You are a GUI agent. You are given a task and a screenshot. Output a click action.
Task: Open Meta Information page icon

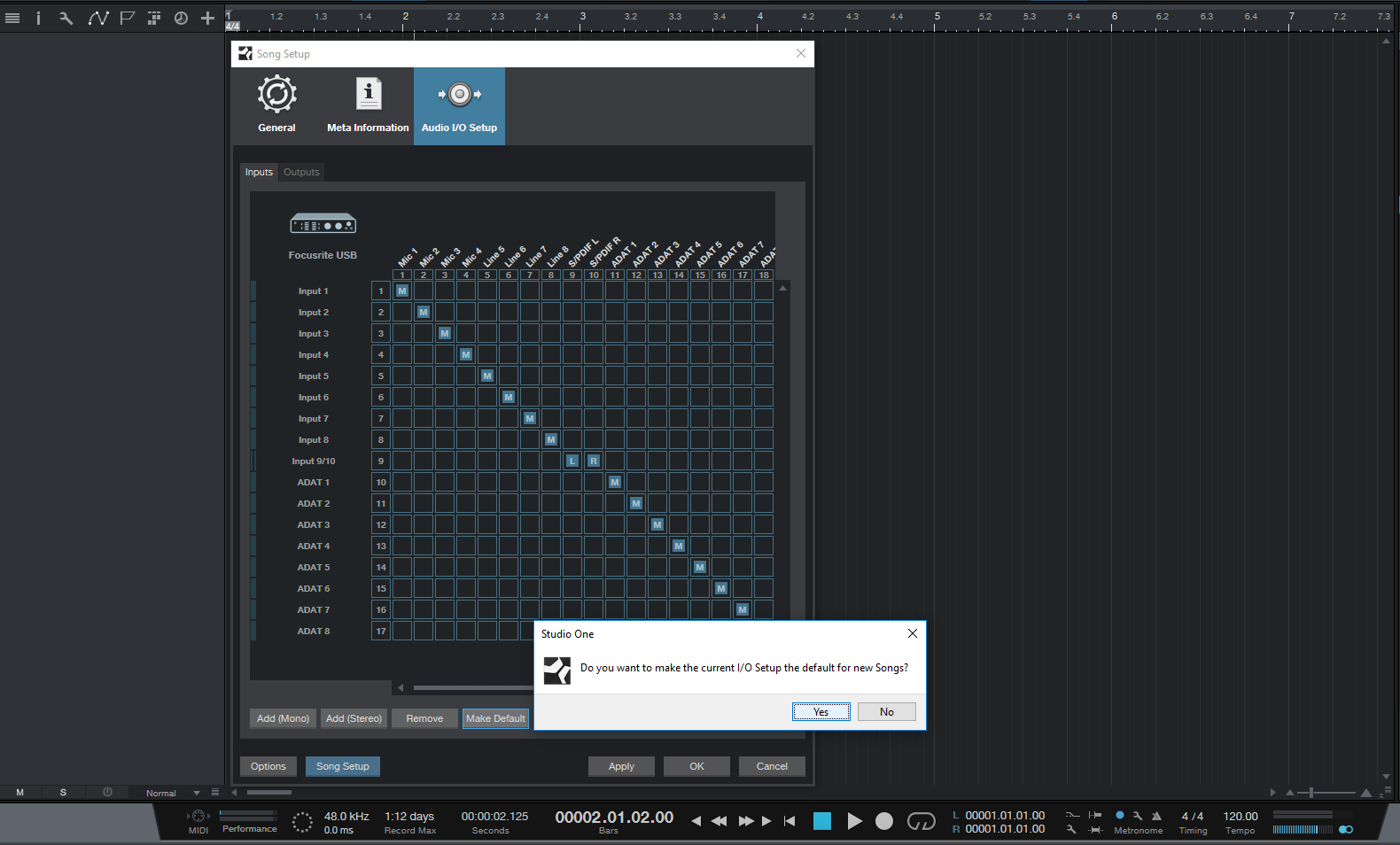(368, 95)
